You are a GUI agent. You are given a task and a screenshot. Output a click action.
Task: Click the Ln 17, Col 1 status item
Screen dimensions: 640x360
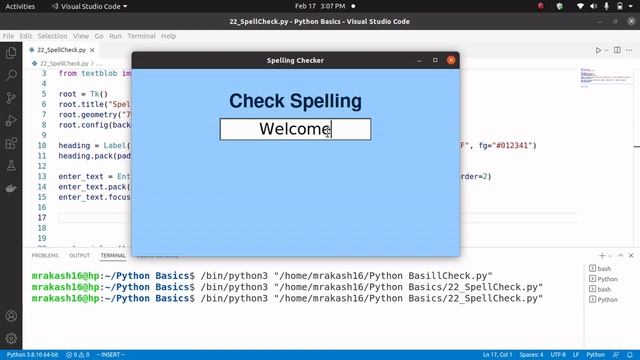coord(497,355)
